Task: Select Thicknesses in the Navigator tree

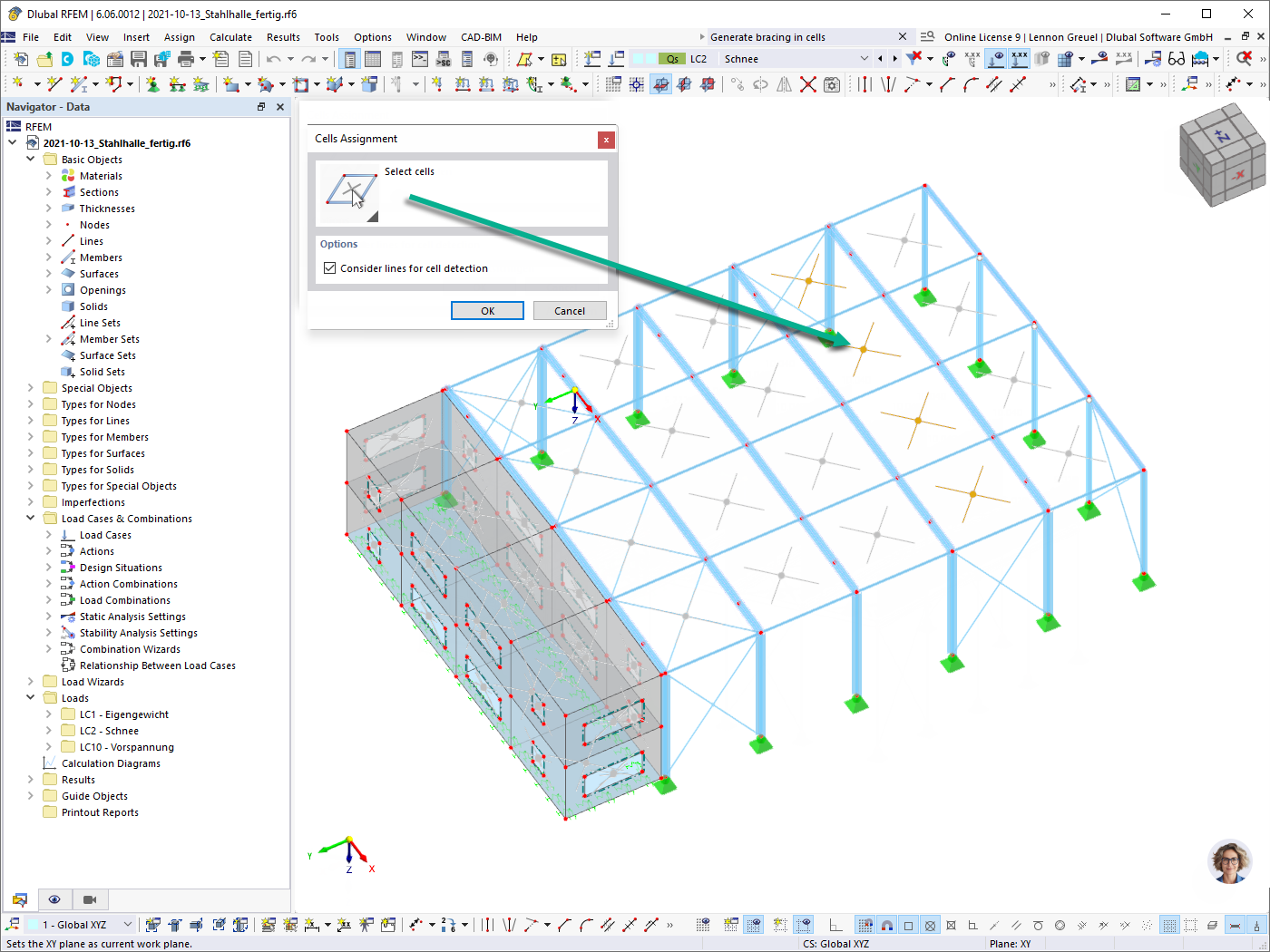Action: (x=107, y=209)
